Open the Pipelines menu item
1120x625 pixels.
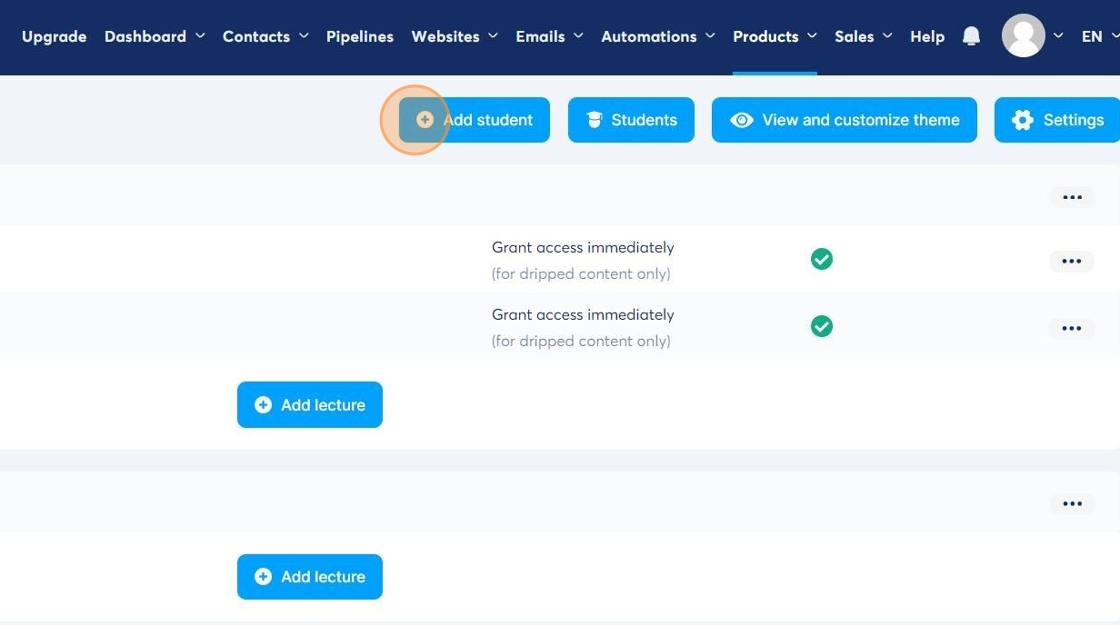point(360,36)
